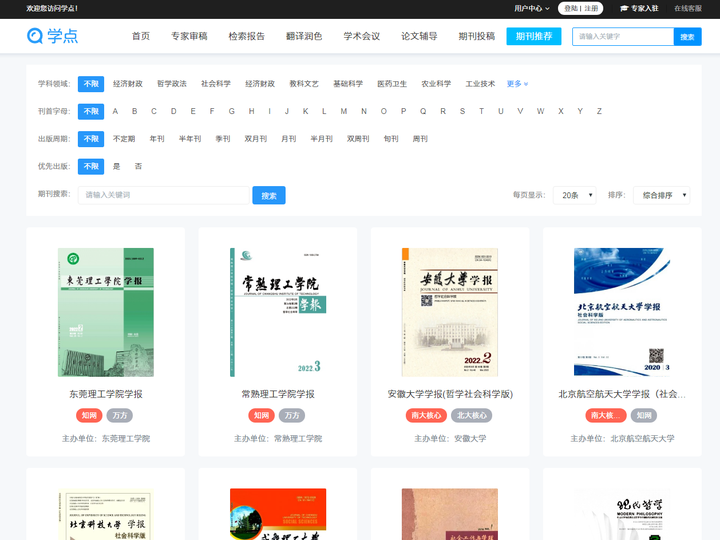Filter by 周刊 publication cycle
720x540 pixels.
pos(420,139)
